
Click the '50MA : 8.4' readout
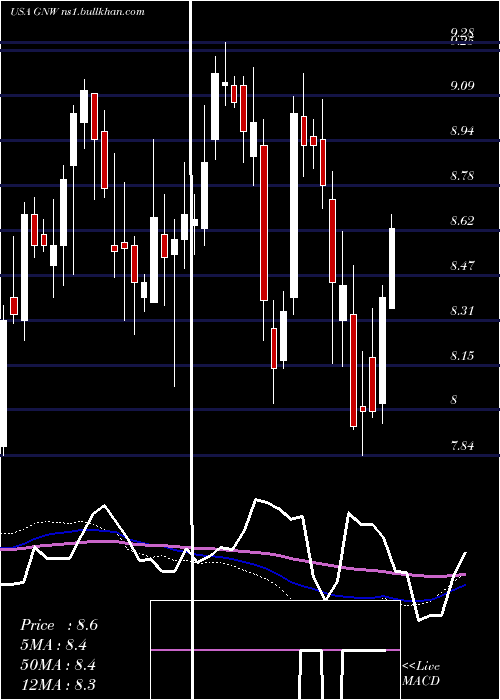coord(59,665)
